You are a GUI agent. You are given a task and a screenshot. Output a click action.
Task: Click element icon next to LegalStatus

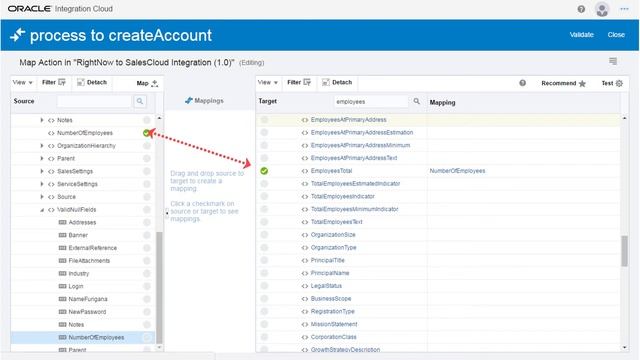[304, 286]
